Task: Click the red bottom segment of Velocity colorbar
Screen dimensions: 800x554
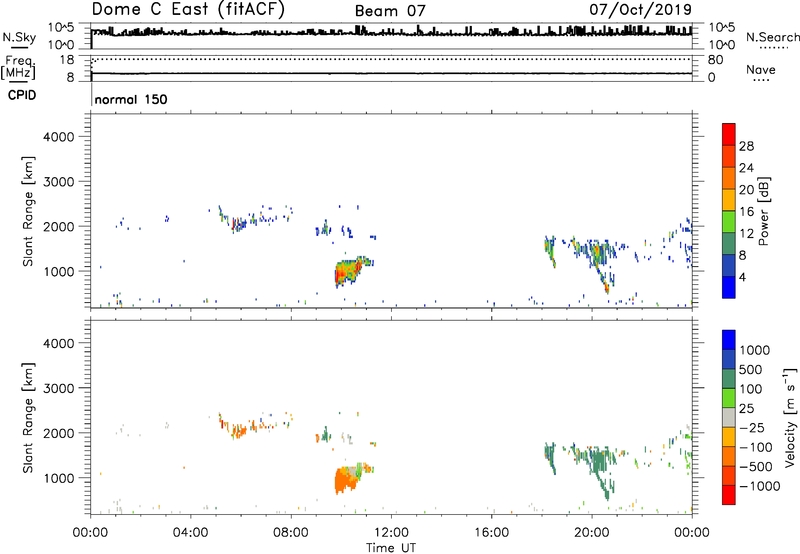Action: [729, 495]
